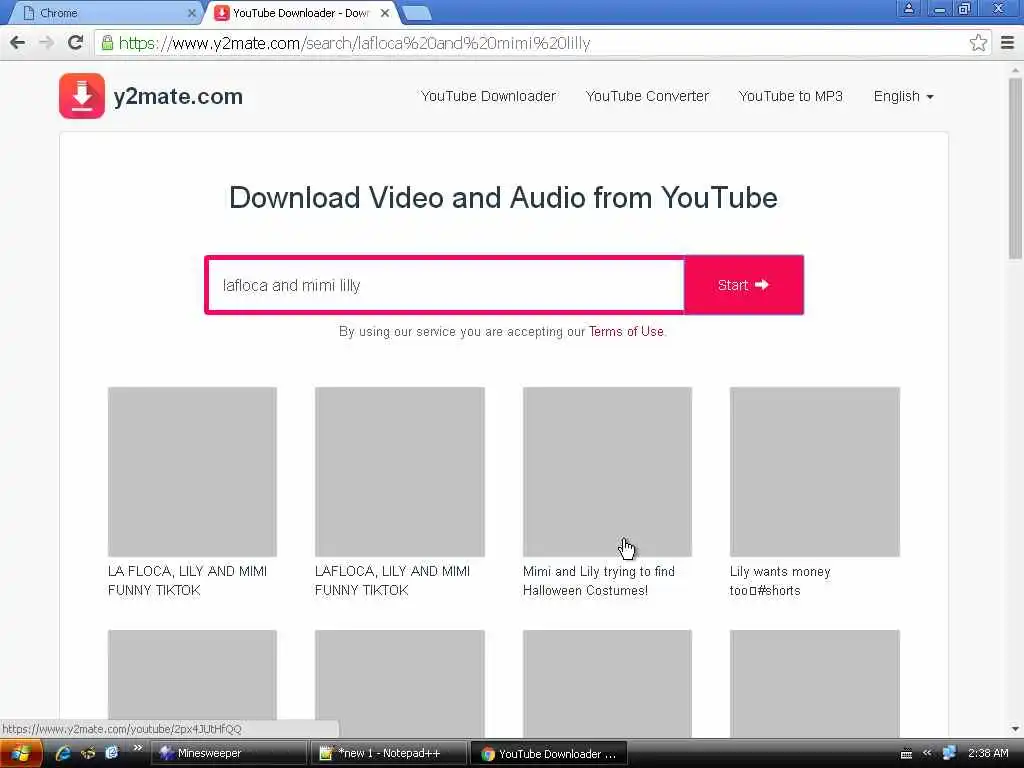Click the pink Start button
The image size is (1024, 768).
(x=743, y=285)
